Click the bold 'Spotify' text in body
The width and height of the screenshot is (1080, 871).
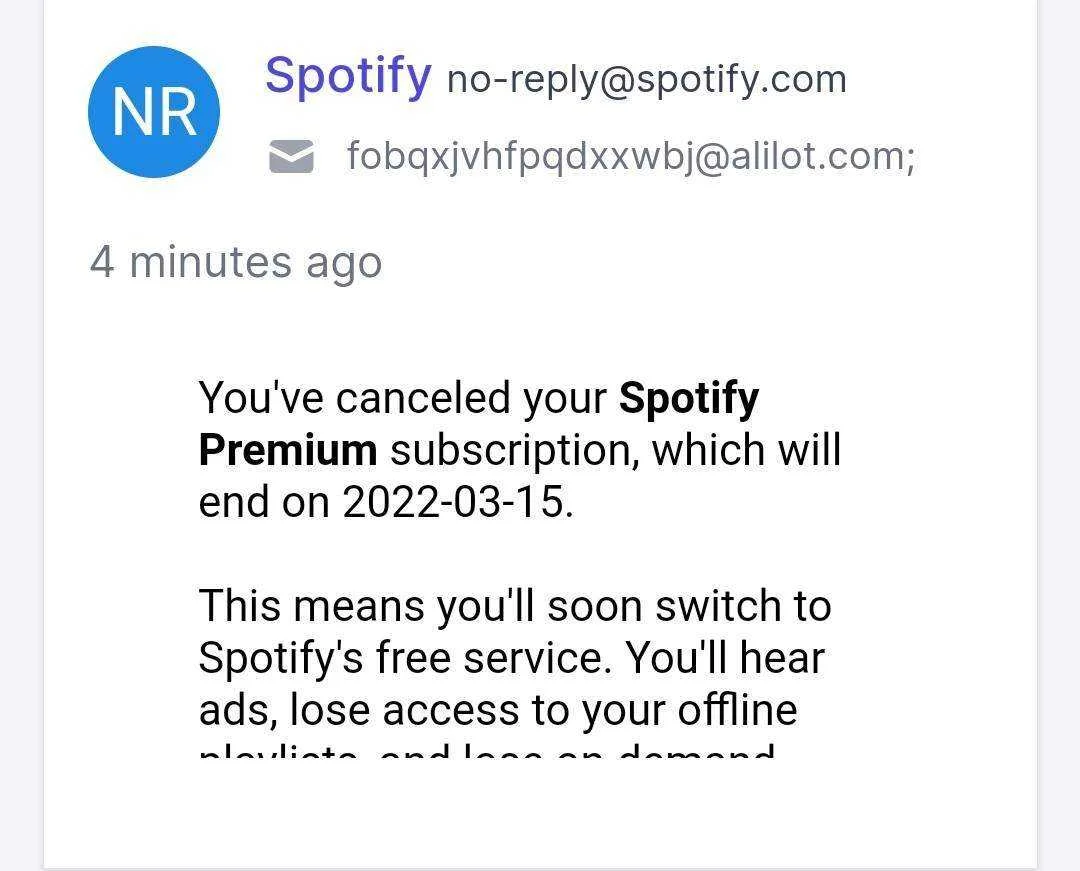click(x=689, y=399)
